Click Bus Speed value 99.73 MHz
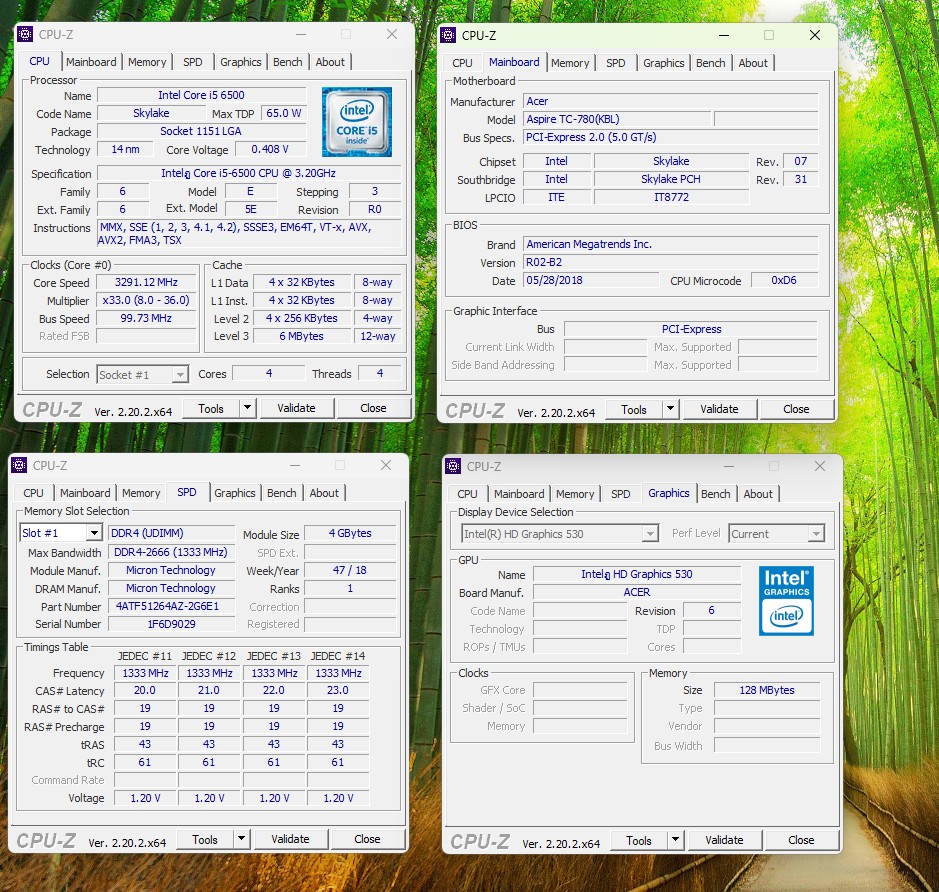This screenshot has height=892, width=939. tap(146, 318)
